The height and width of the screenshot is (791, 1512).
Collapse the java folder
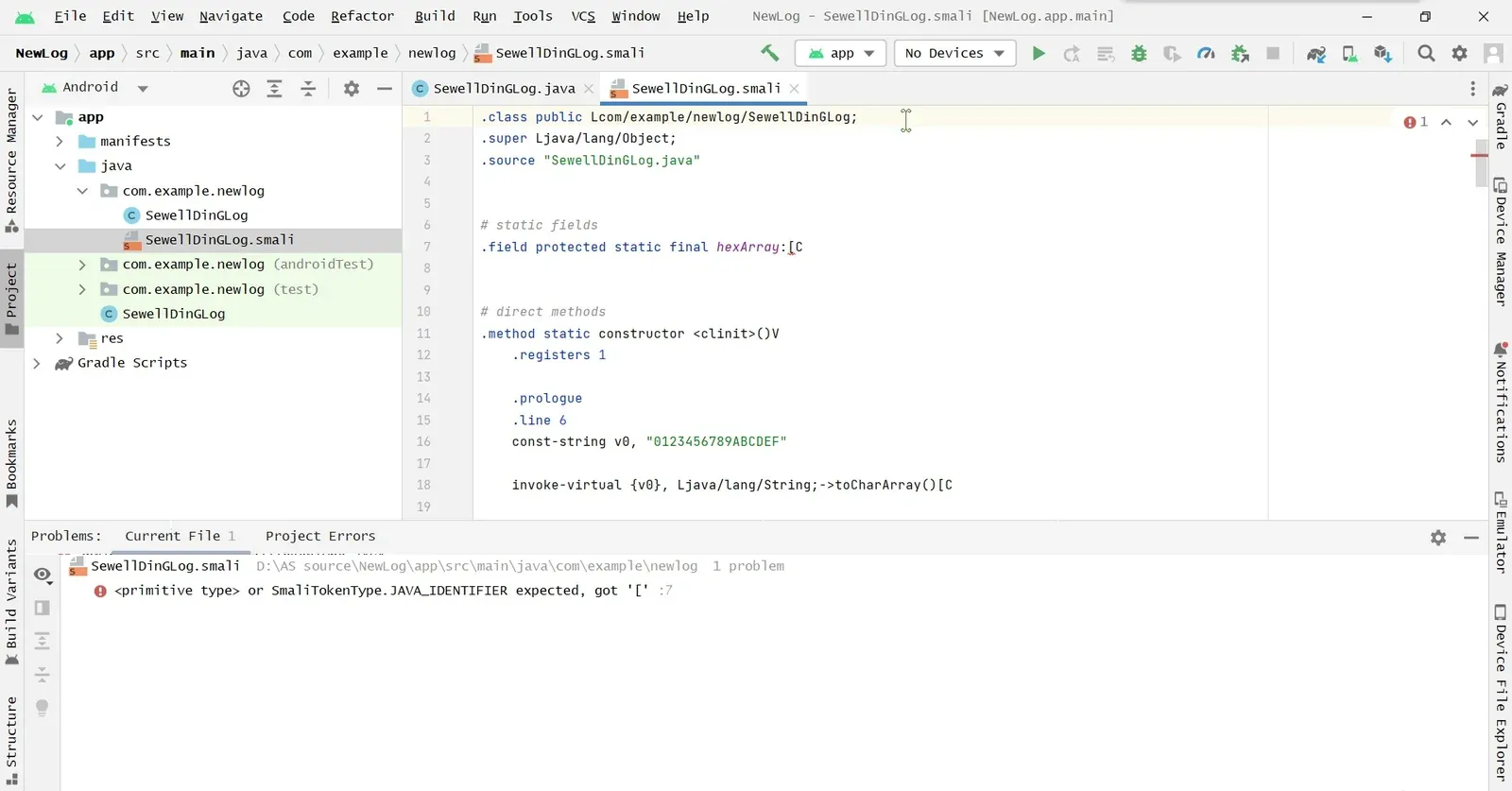(60, 165)
